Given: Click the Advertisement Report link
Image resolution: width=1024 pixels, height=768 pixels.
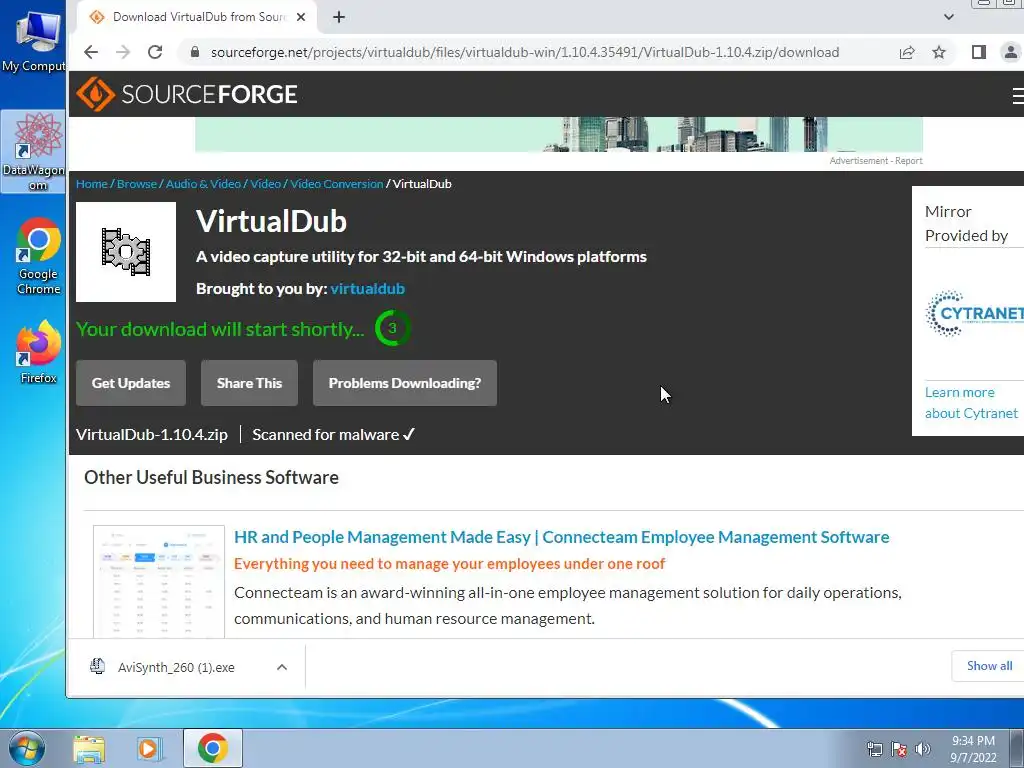Looking at the screenshot, I should pos(876,161).
